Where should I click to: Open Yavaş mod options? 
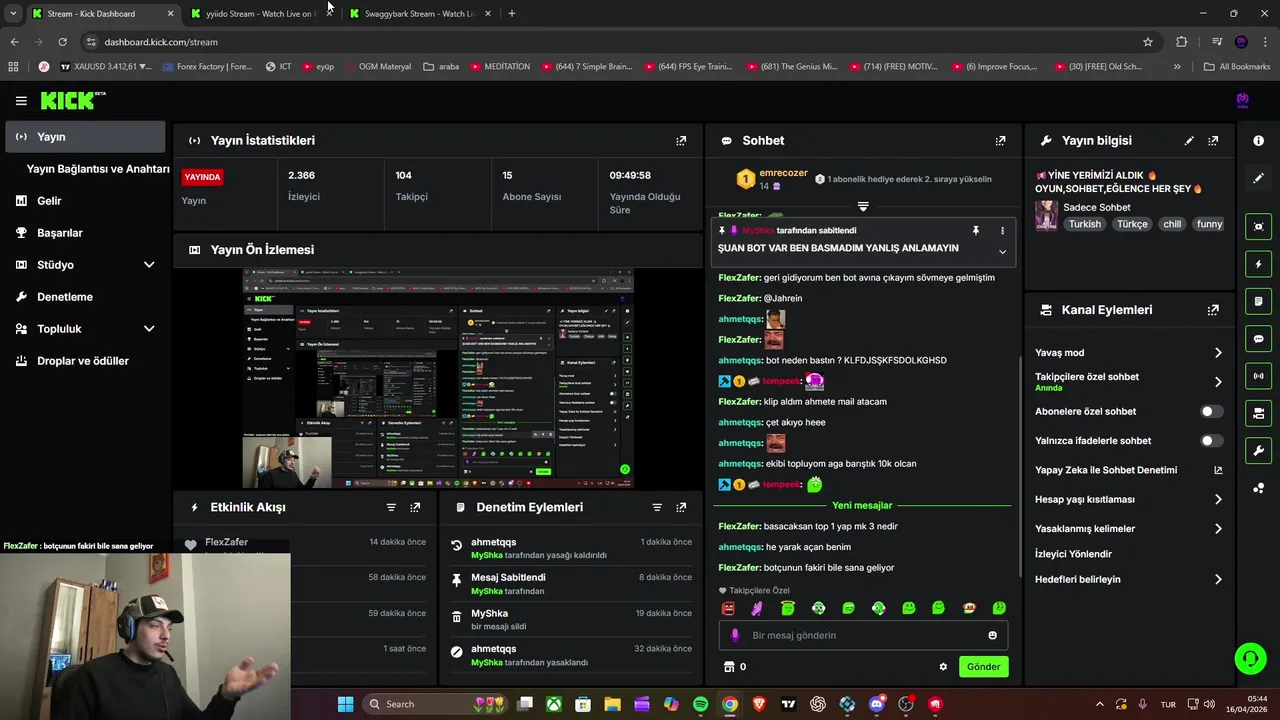(1128, 353)
